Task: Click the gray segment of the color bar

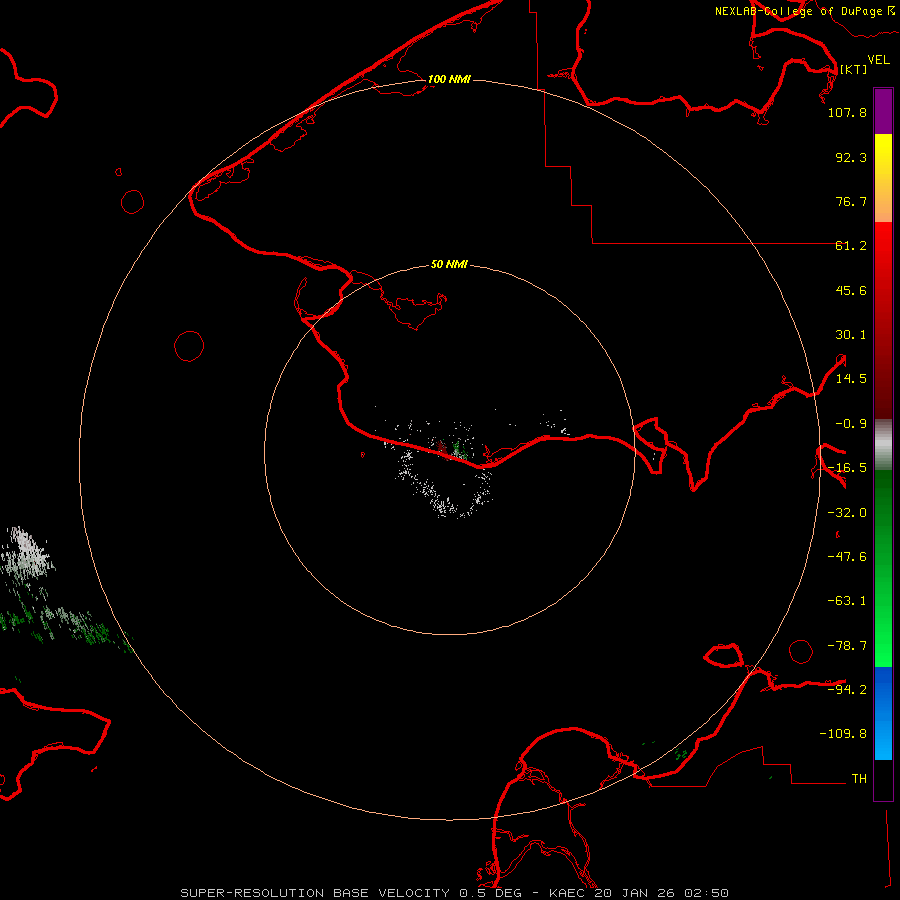Action: tap(883, 445)
